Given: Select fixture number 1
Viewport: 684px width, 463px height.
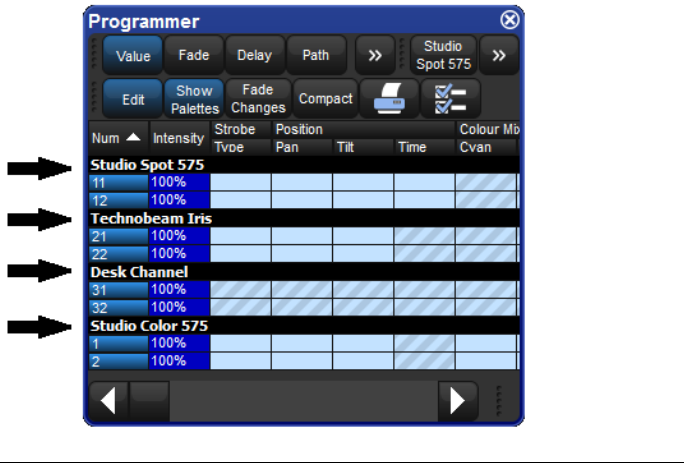Looking at the screenshot, I should pos(119,343).
